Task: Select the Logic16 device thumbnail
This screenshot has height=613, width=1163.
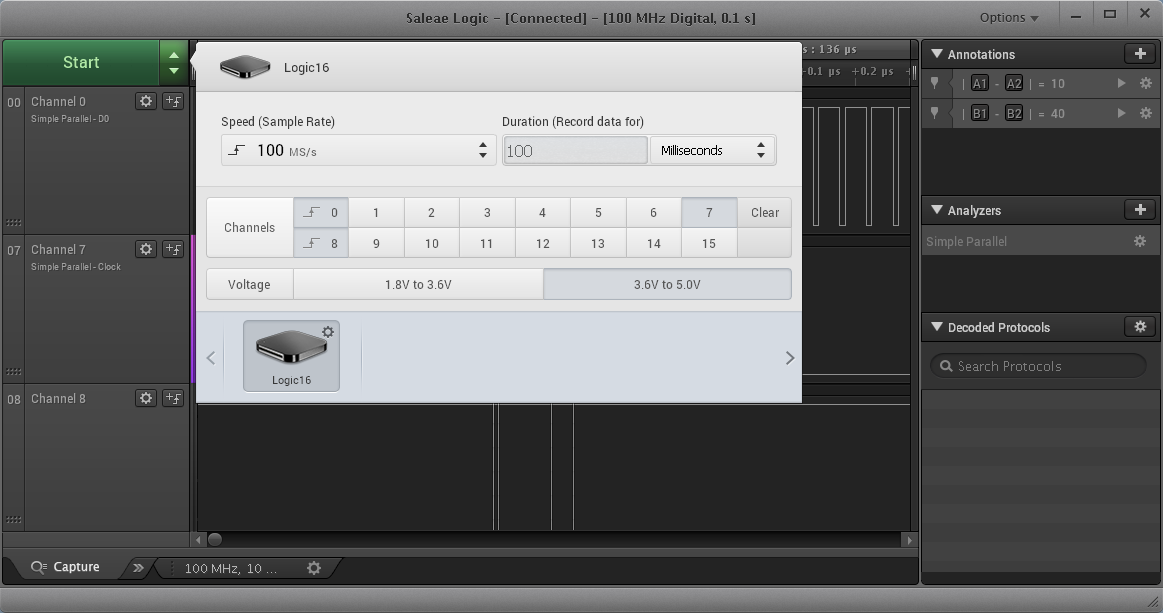Action: [291, 356]
